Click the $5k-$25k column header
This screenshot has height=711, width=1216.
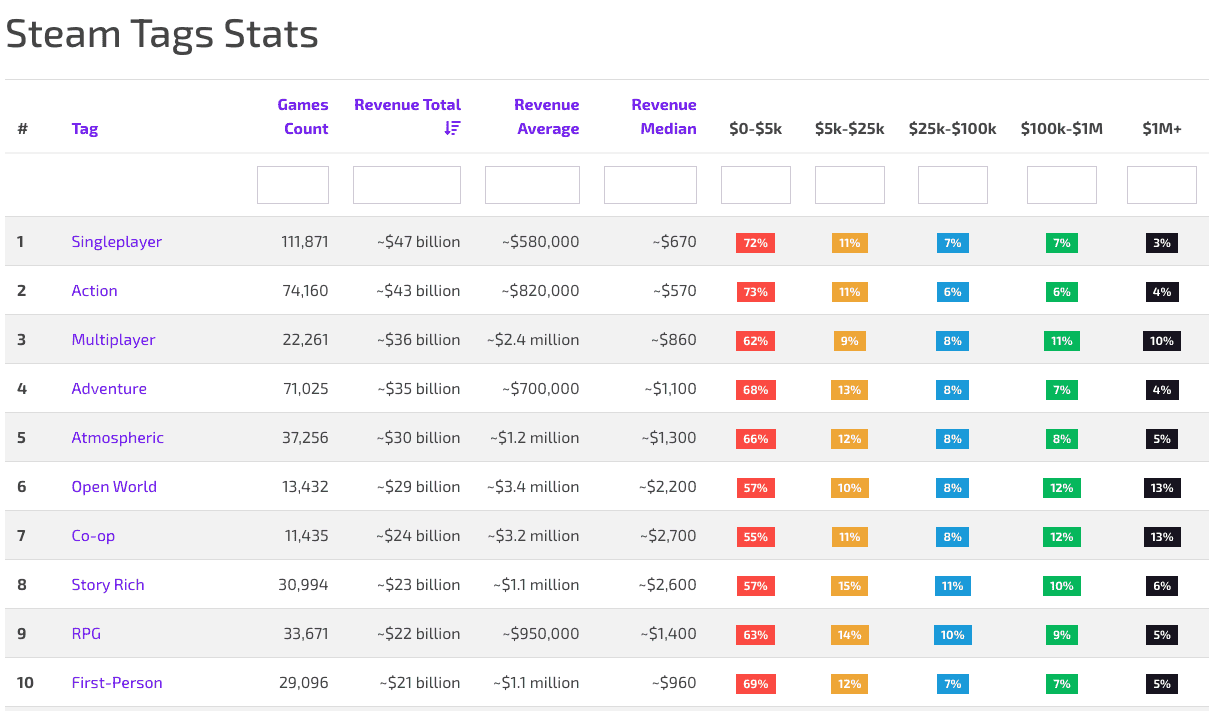coord(850,128)
